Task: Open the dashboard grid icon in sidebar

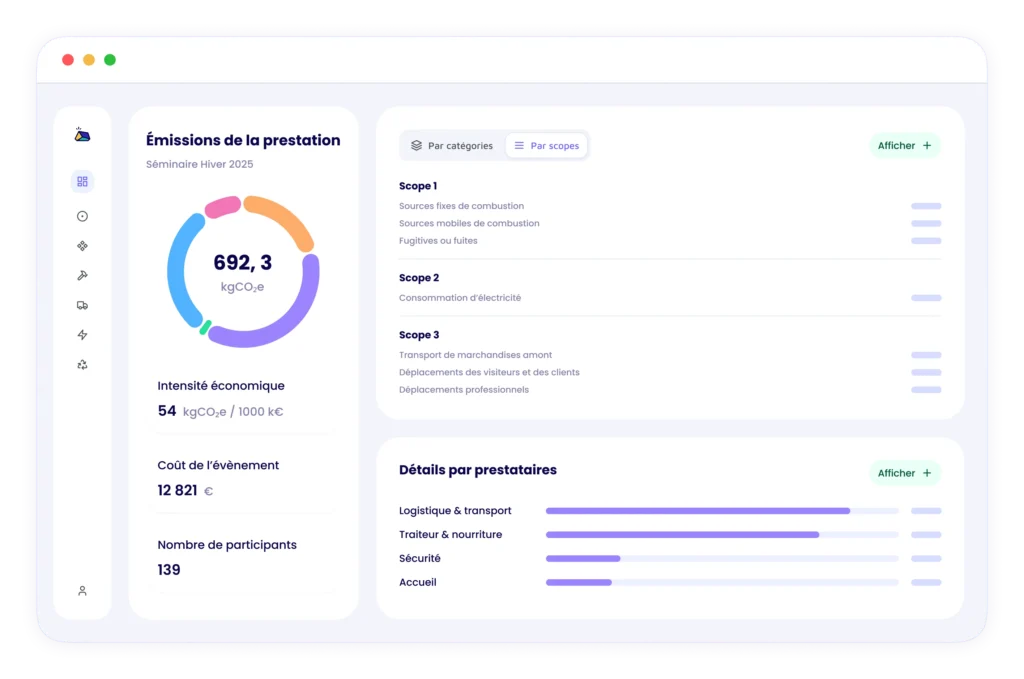Action: (82, 182)
